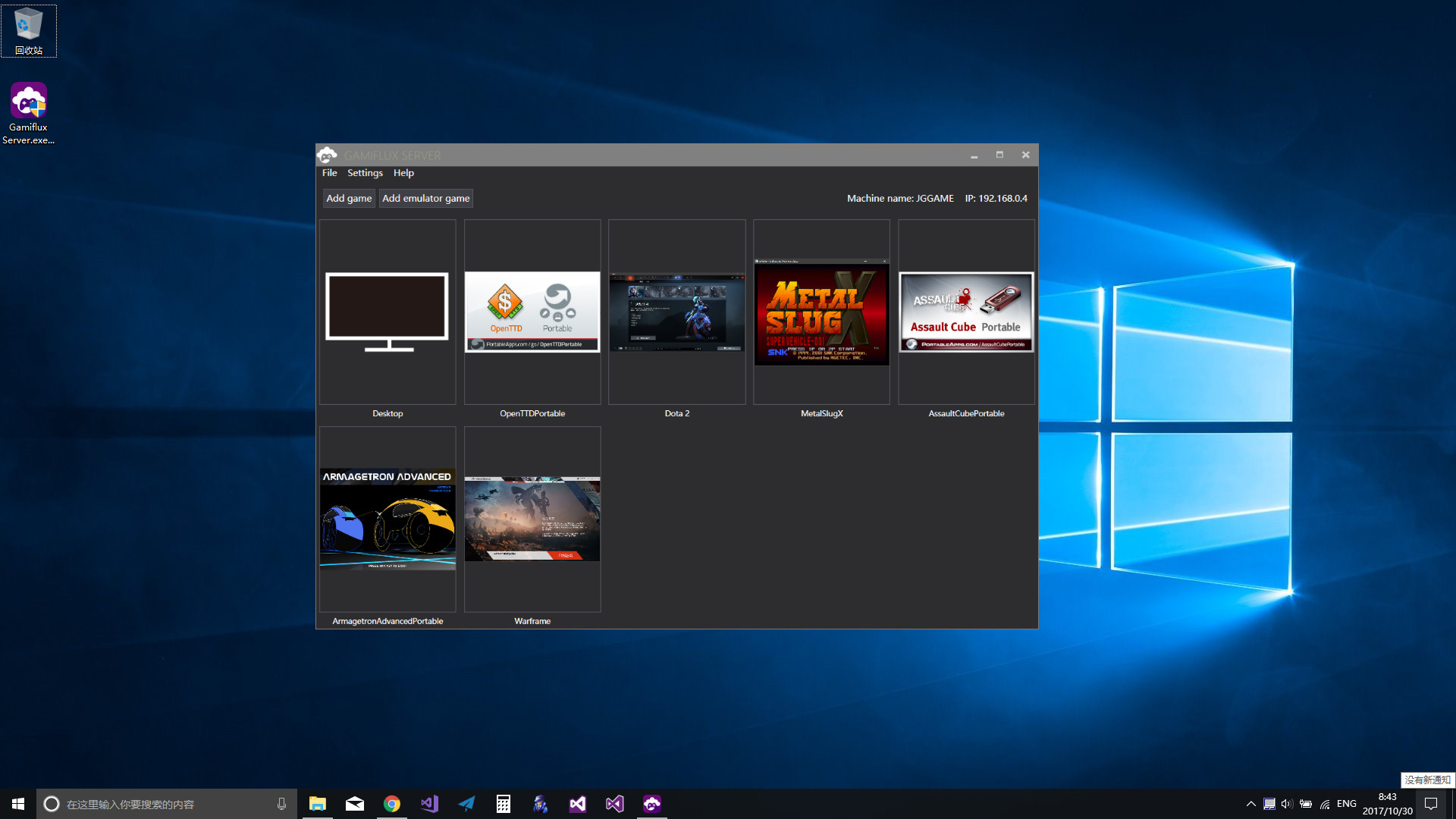Click the volume icon in the tray

pyautogui.click(x=1287, y=804)
